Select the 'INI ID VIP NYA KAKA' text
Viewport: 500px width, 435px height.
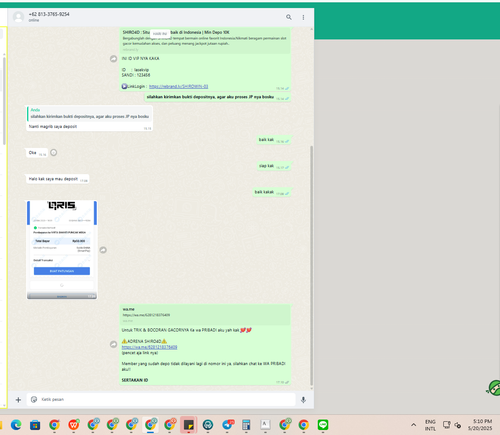click(x=140, y=58)
